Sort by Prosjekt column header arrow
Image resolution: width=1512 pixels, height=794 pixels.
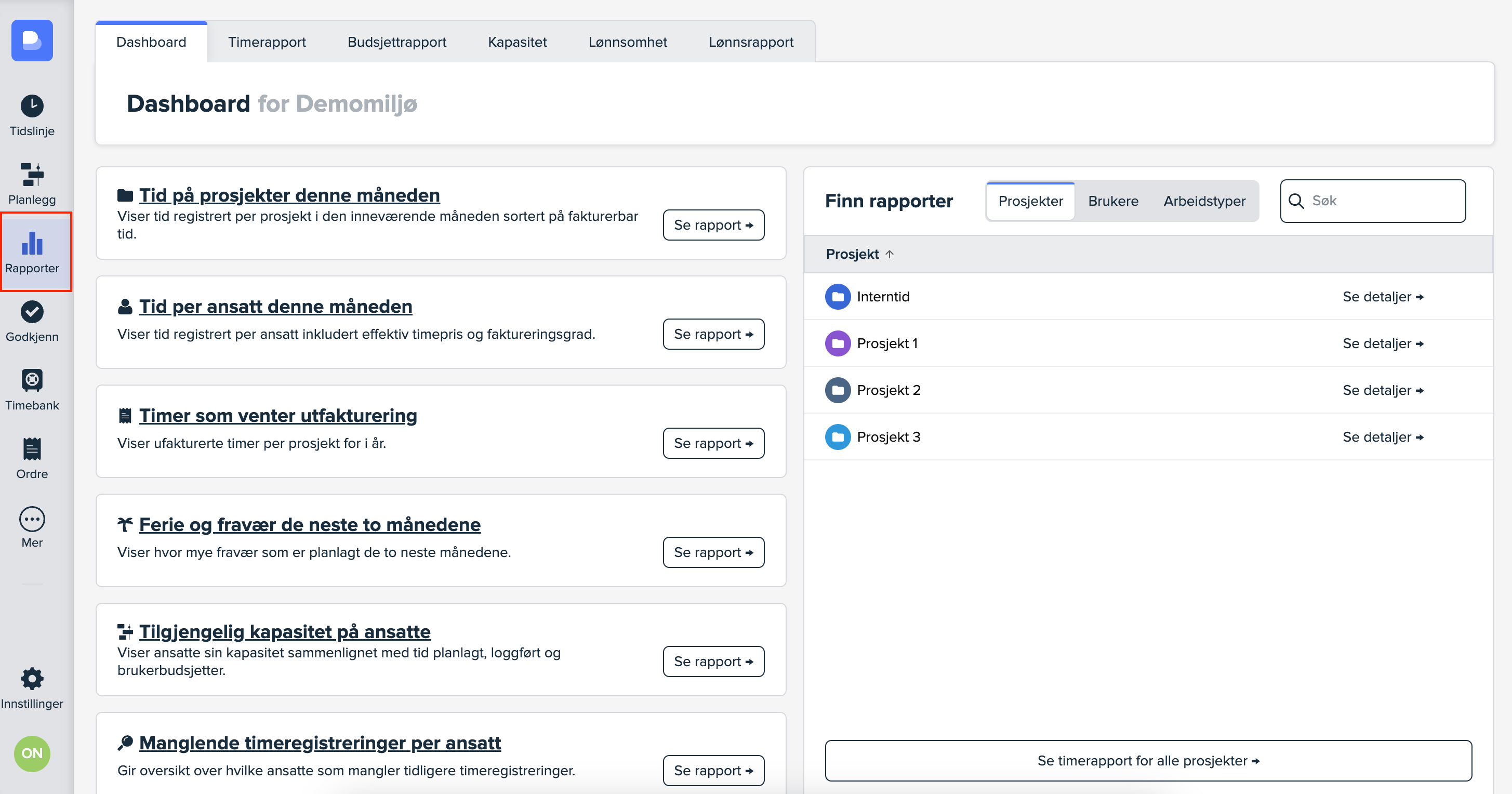[889, 254]
